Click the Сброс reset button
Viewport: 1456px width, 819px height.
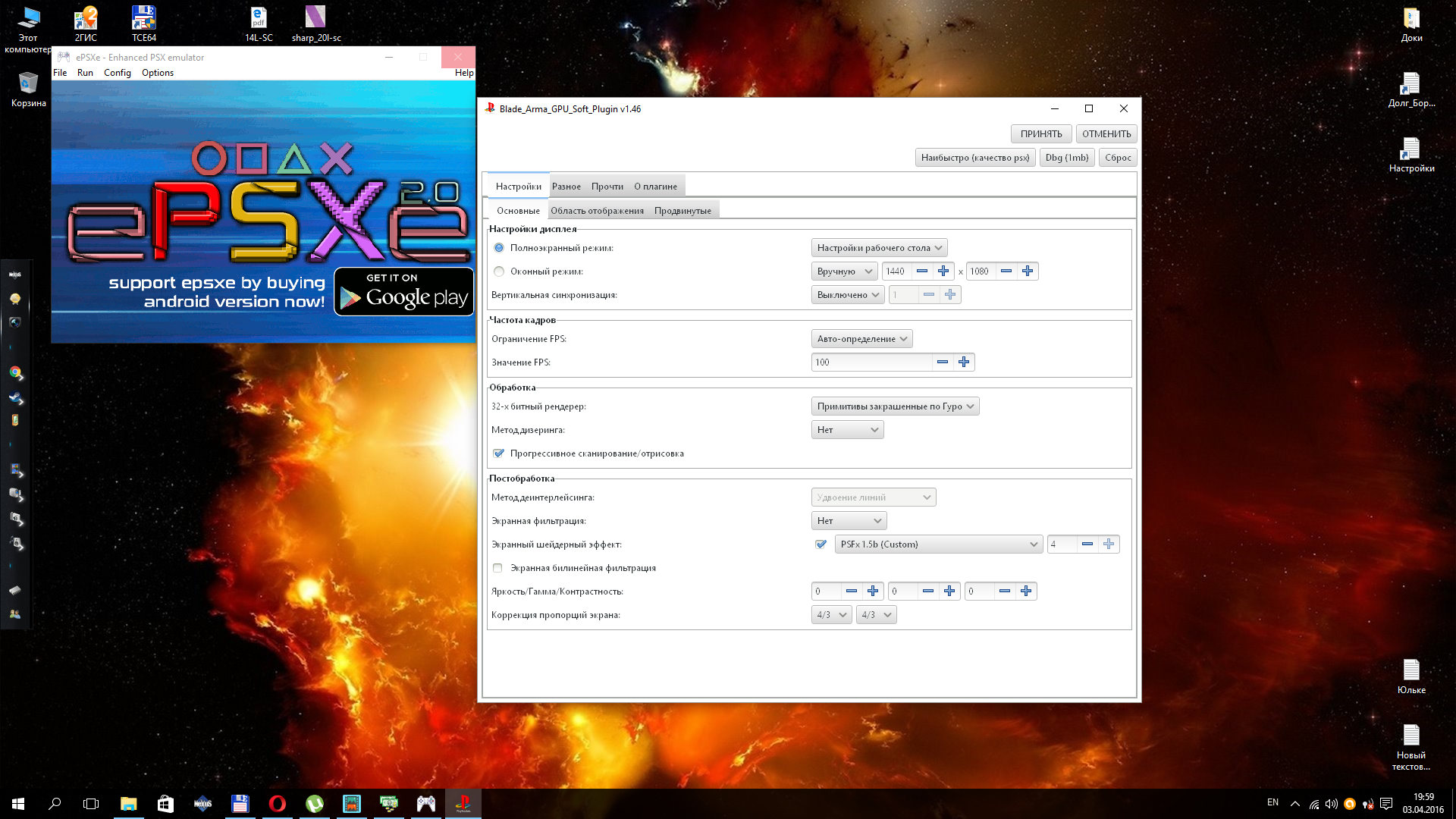coord(1118,158)
